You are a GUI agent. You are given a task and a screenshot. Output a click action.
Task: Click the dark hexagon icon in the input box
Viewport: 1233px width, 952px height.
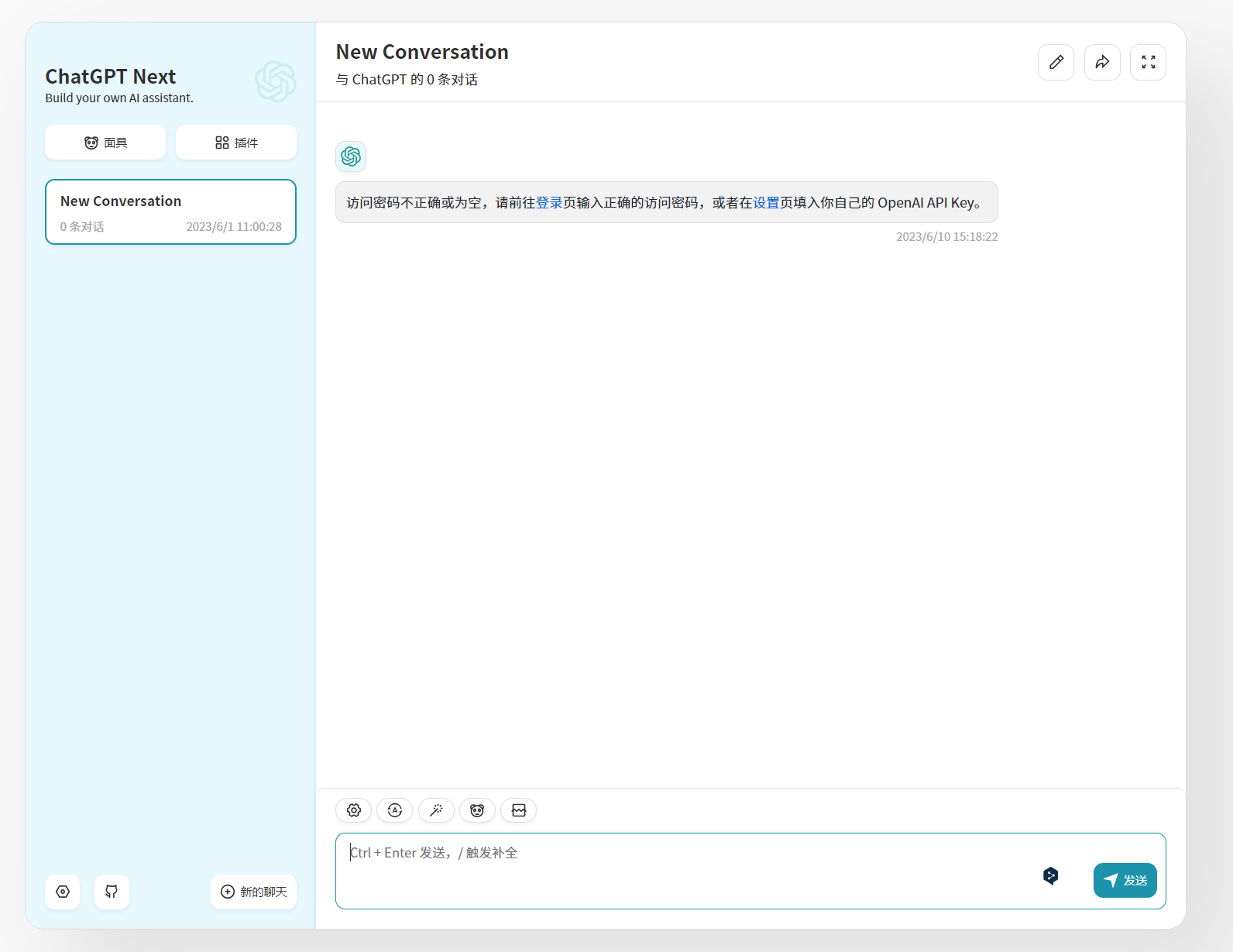coord(1050,875)
